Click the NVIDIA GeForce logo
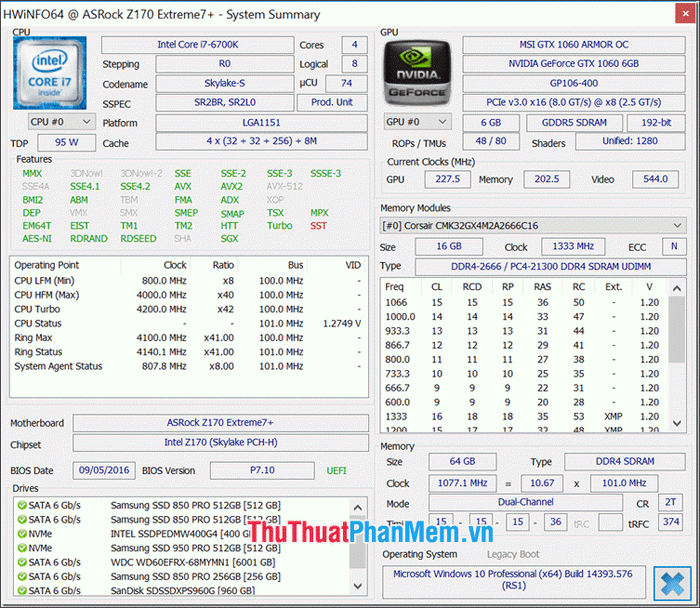Viewport: 700px width, 608px height. click(x=417, y=73)
